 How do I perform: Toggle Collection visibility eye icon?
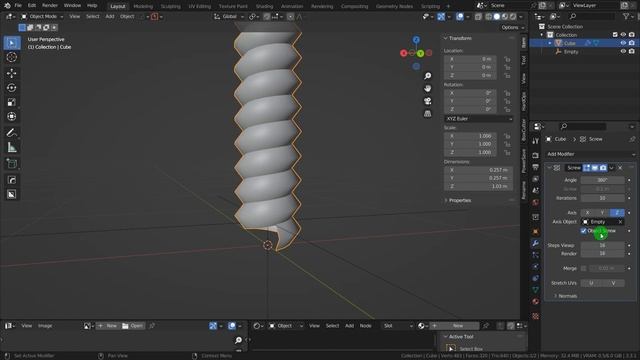pos(623,35)
